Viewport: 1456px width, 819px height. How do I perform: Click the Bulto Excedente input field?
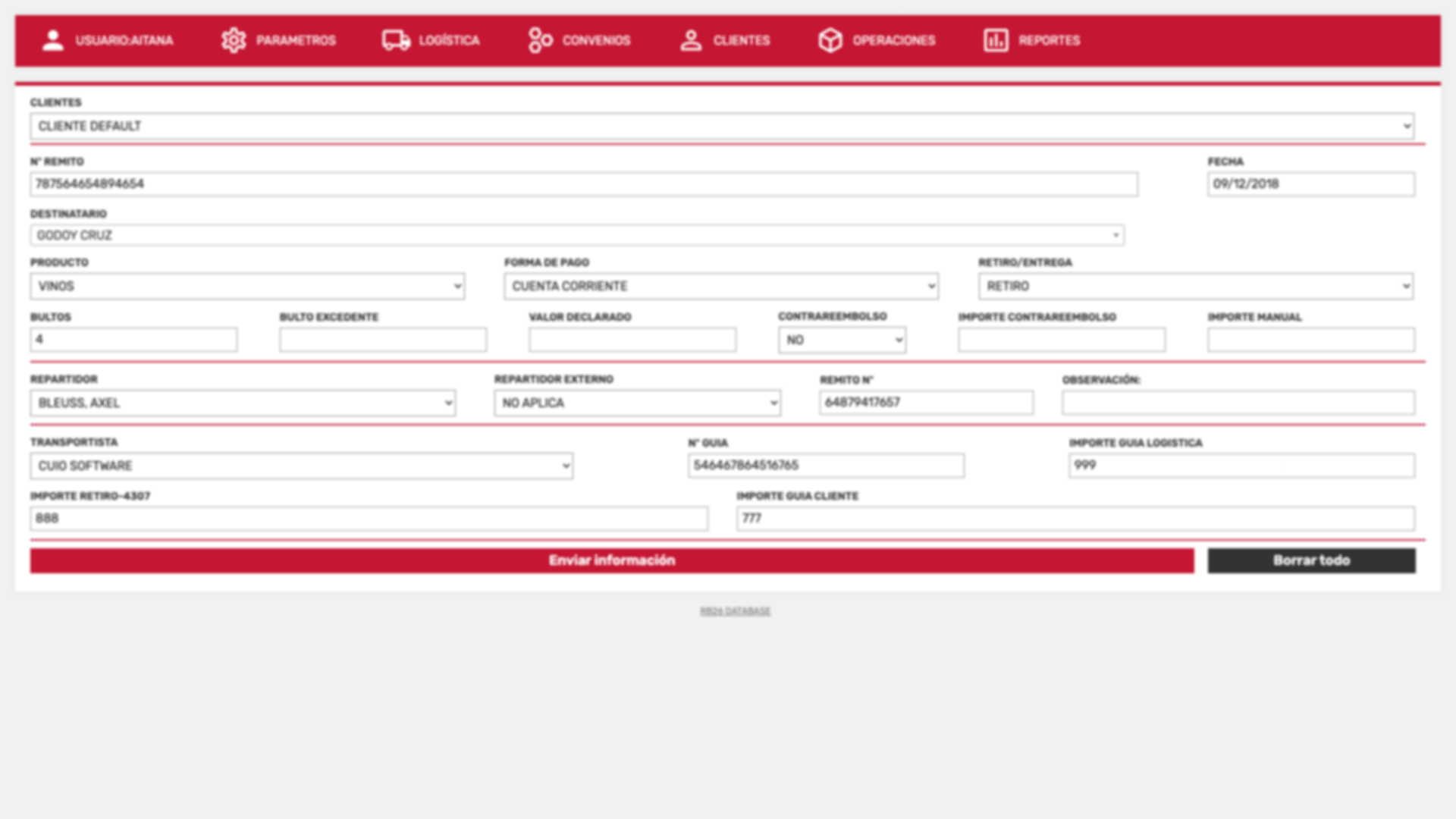click(x=383, y=340)
